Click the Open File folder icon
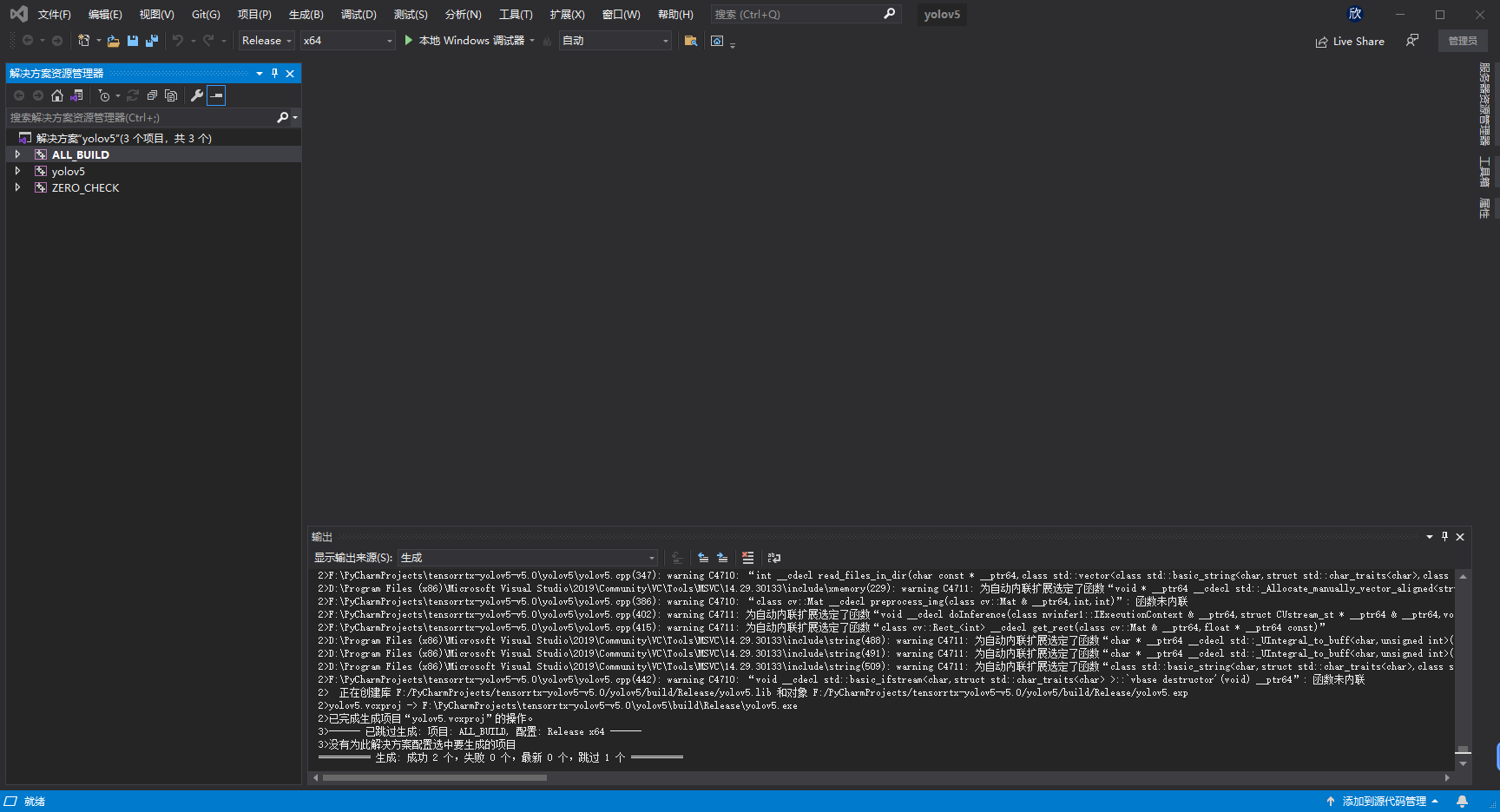This screenshot has height=812, width=1500. point(113,41)
